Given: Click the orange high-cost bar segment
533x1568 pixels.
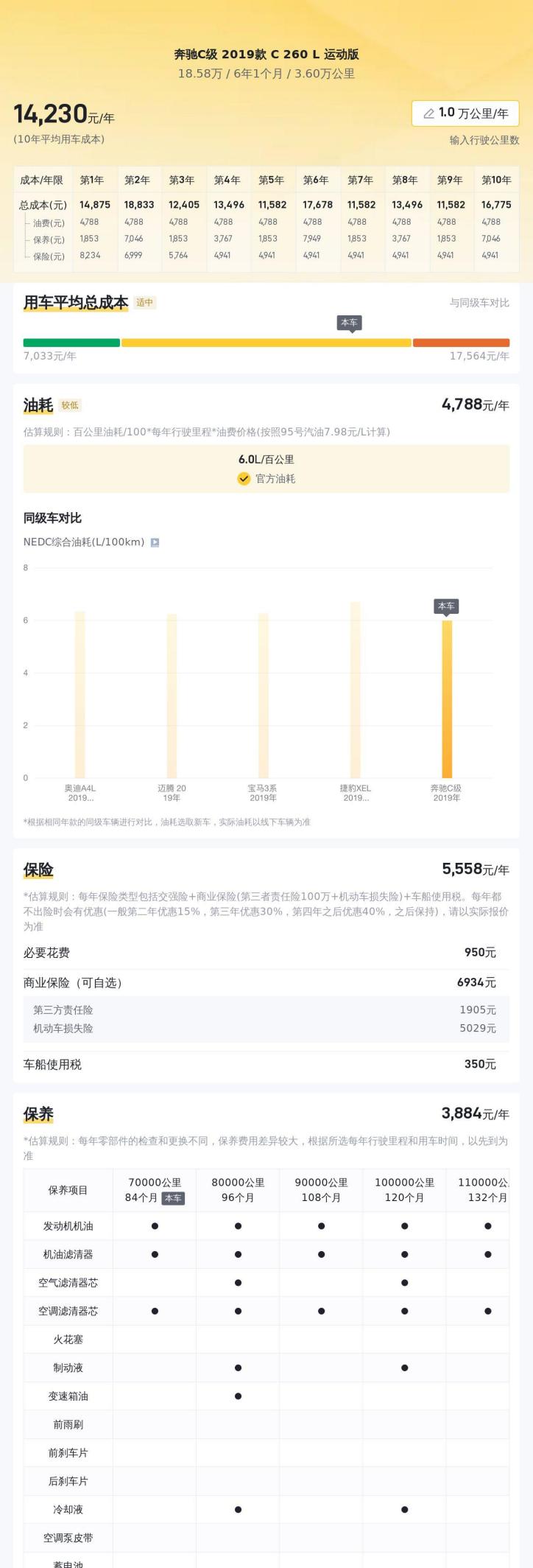Looking at the screenshot, I should tap(461, 343).
